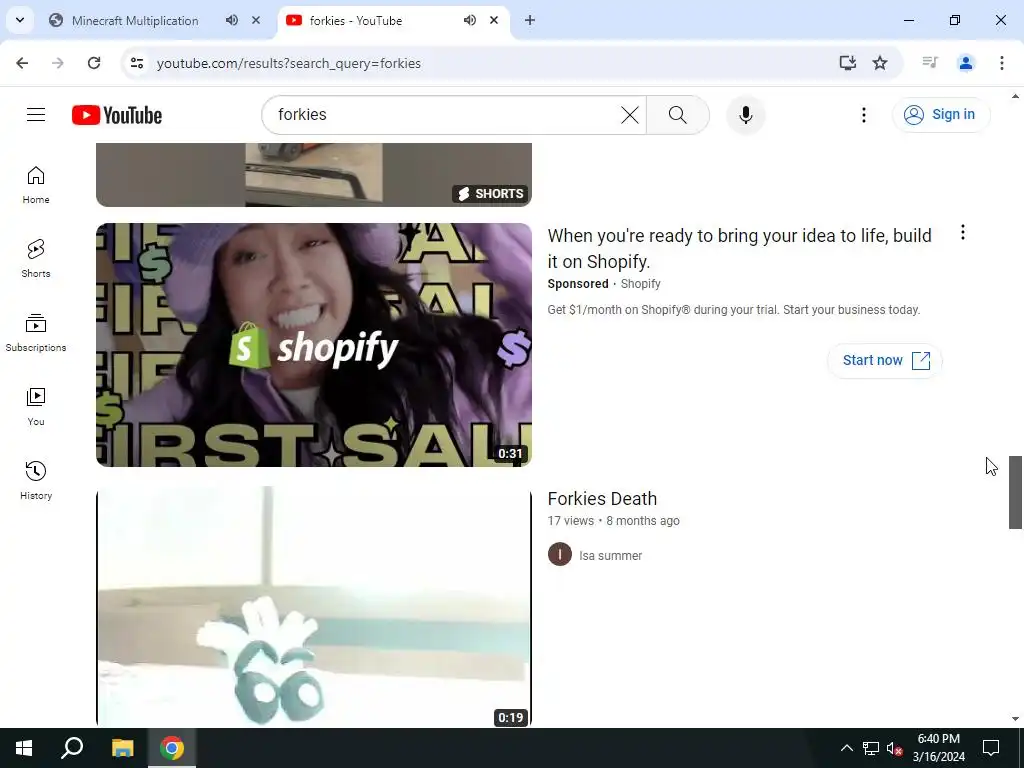Close the Minecraft Multiplication tab

click(x=256, y=20)
